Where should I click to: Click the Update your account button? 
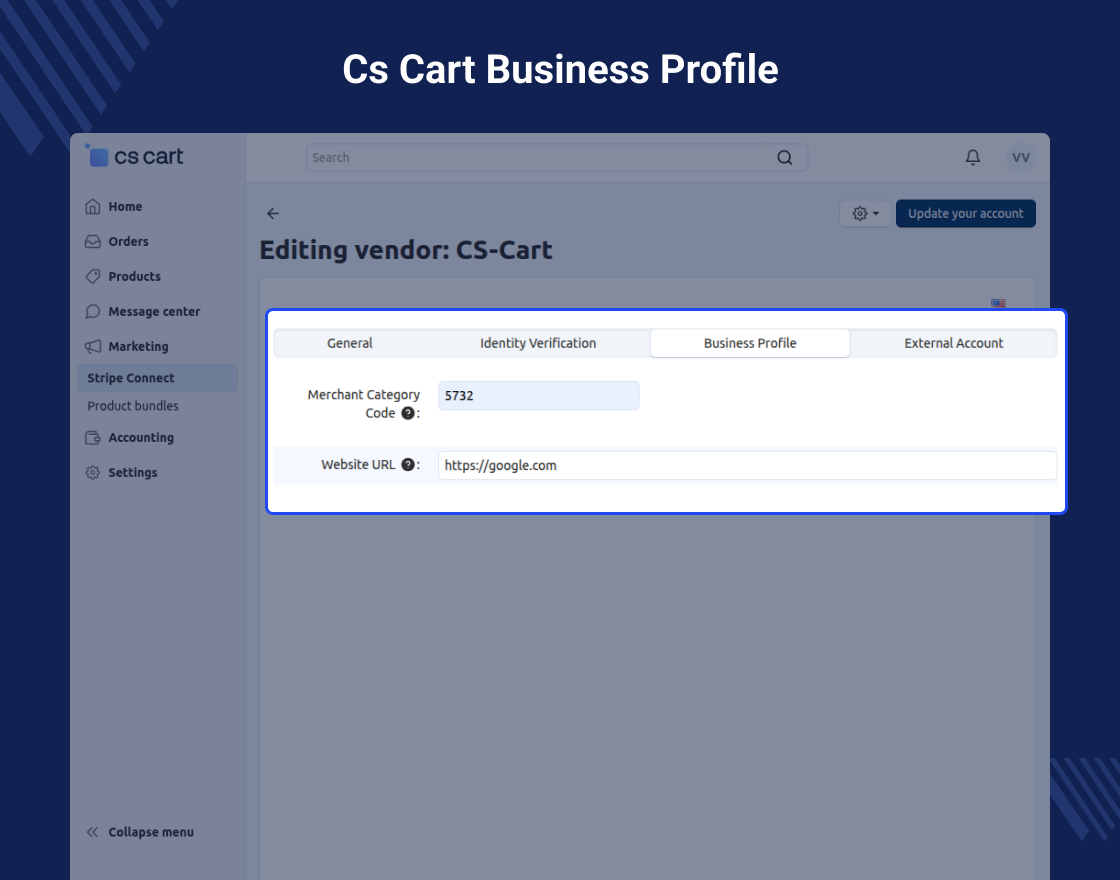tap(966, 214)
